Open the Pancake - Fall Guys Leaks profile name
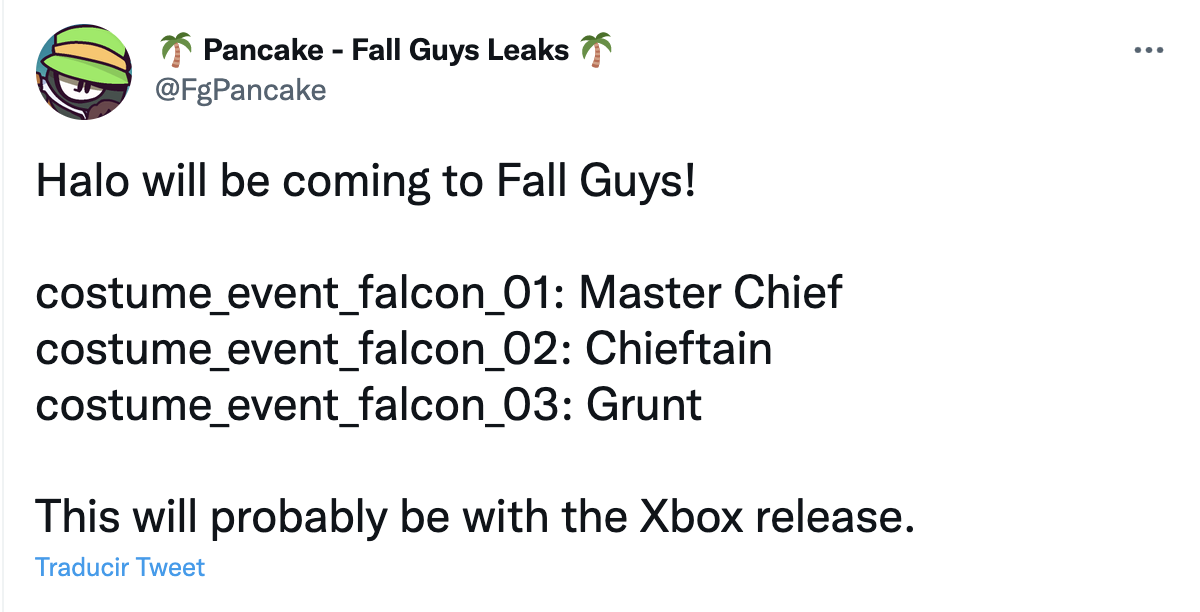The height and width of the screenshot is (612, 1200). (385, 49)
